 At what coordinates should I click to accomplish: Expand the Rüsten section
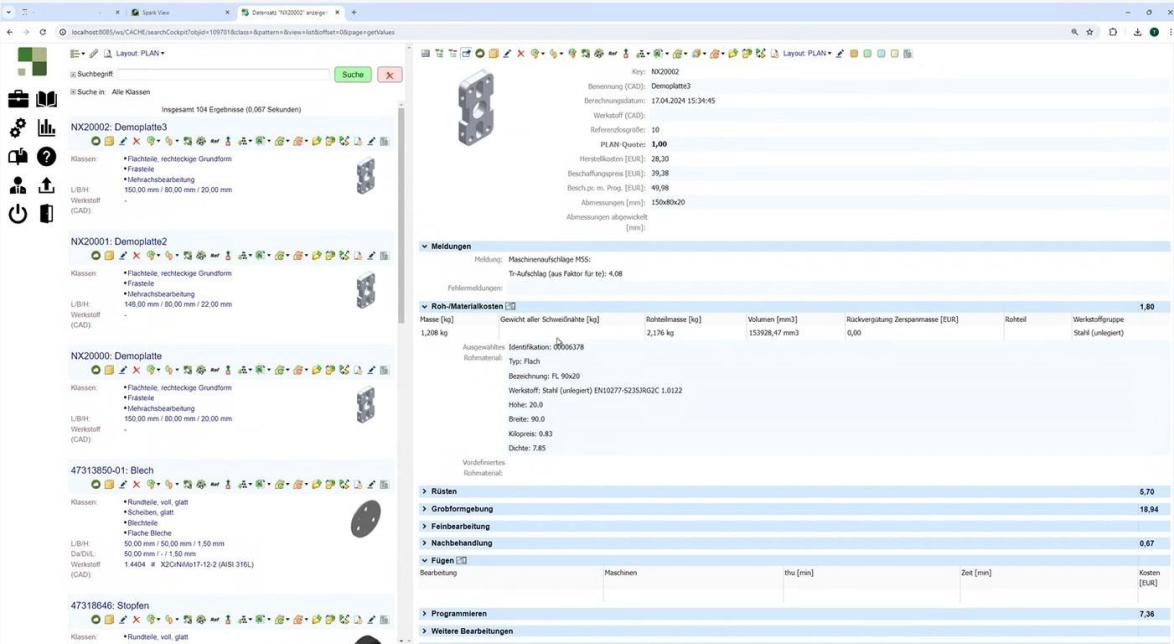click(425, 491)
